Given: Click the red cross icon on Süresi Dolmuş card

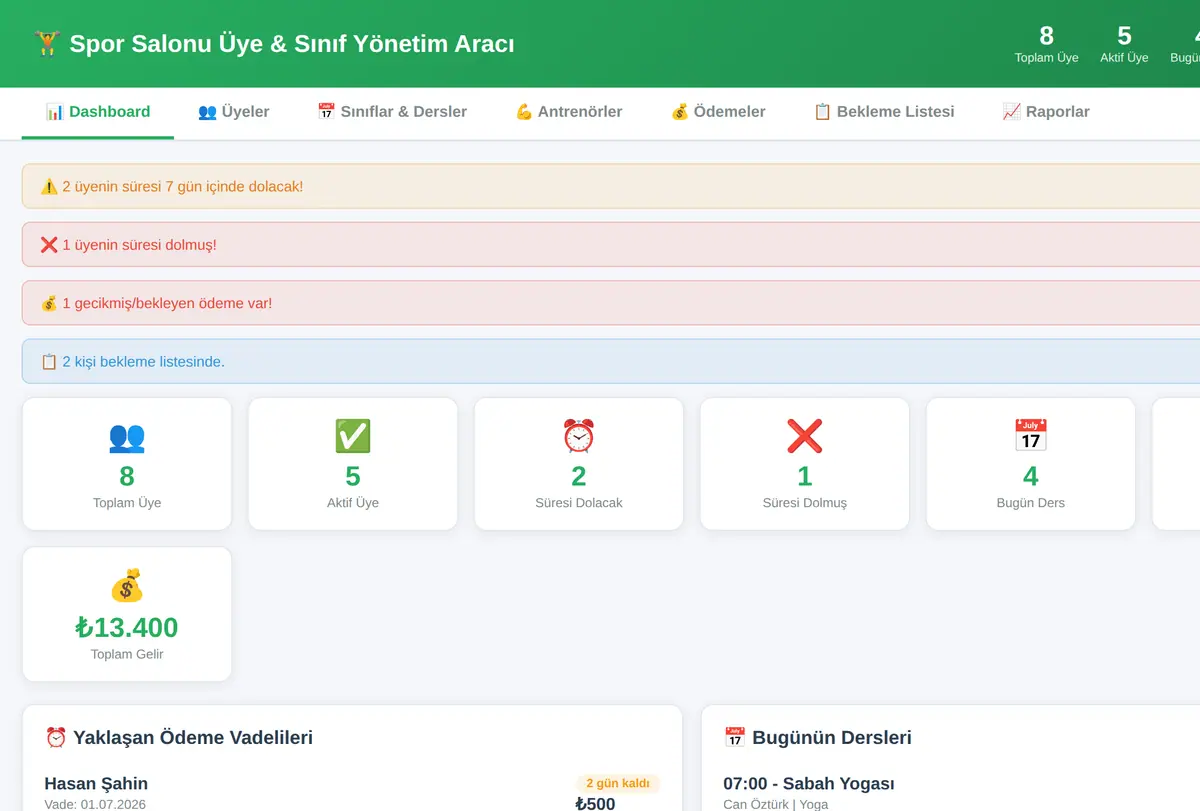Looking at the screenshot, I should pos(805,436).
